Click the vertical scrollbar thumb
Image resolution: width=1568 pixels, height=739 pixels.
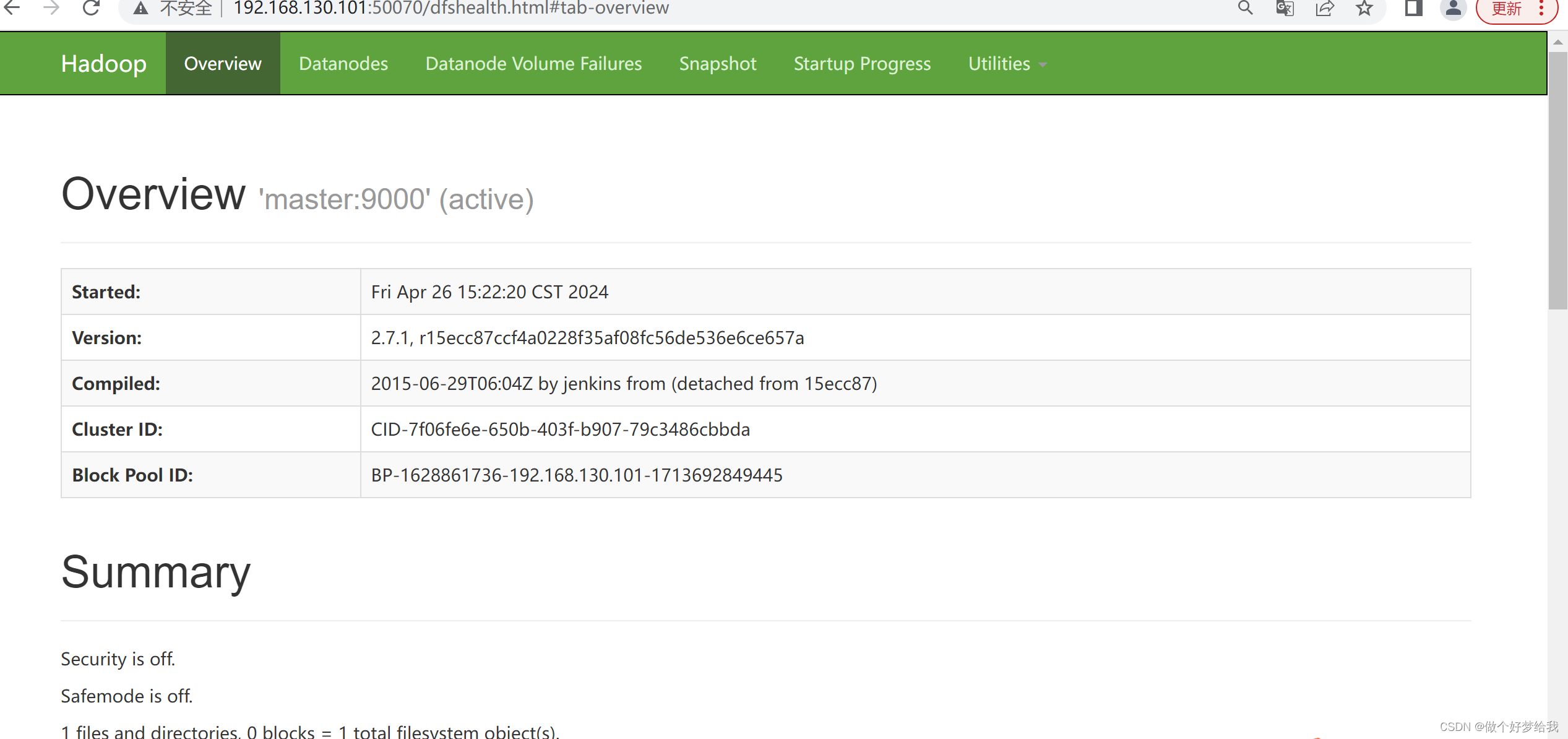pyautogui.click(x=1557, y=179)
